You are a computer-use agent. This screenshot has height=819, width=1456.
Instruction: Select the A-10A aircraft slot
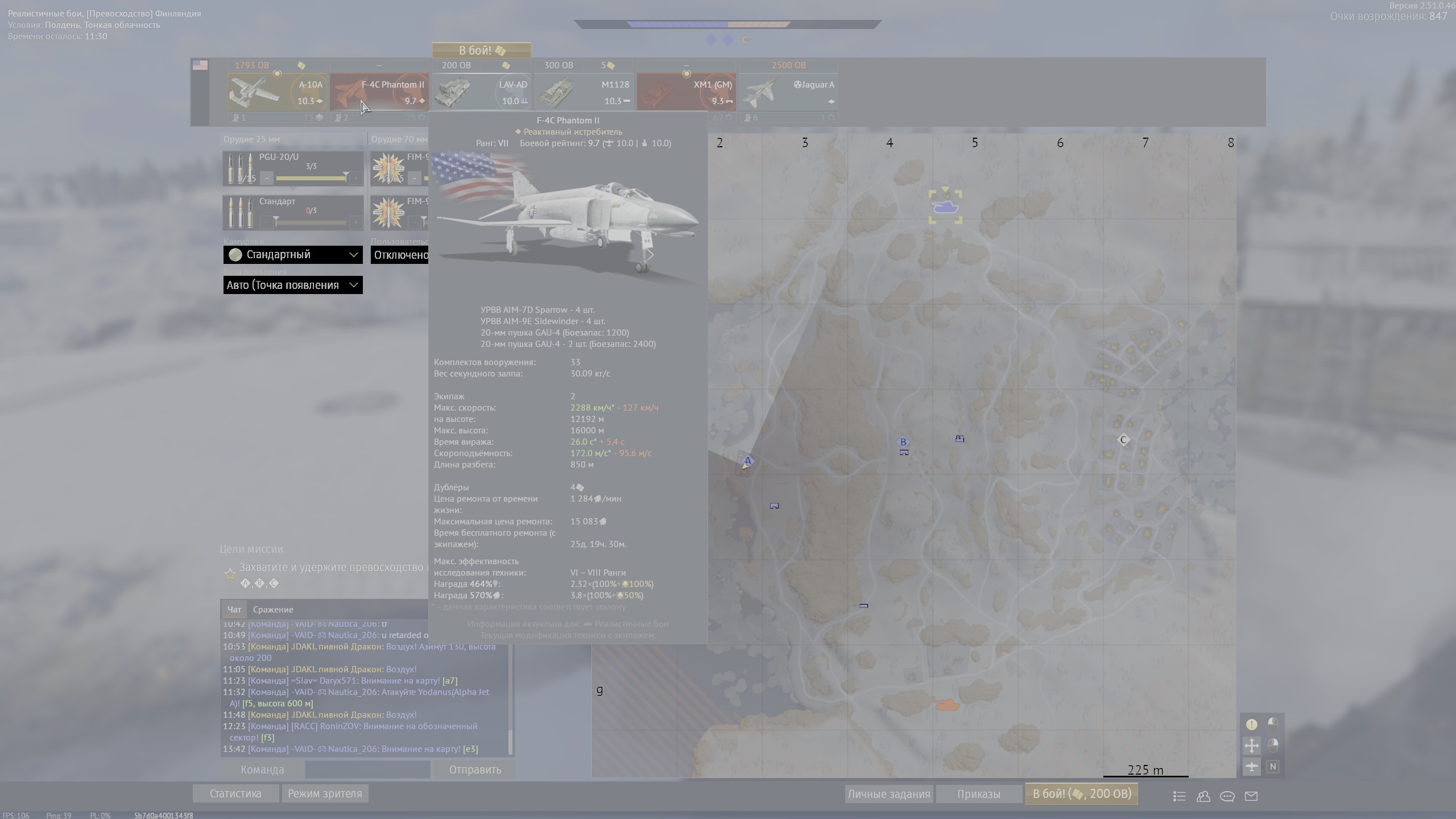point(277,92)
